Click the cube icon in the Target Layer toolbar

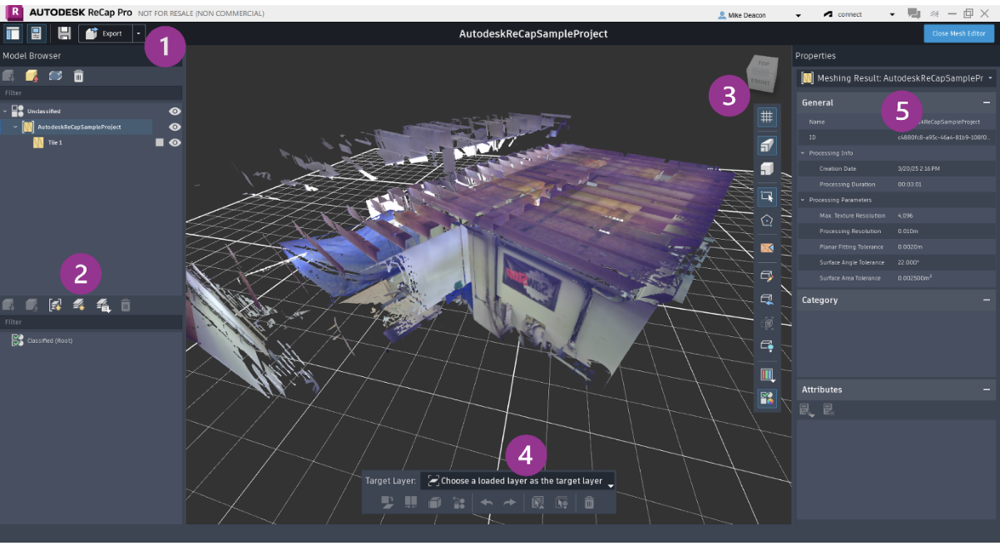point(434,503)
